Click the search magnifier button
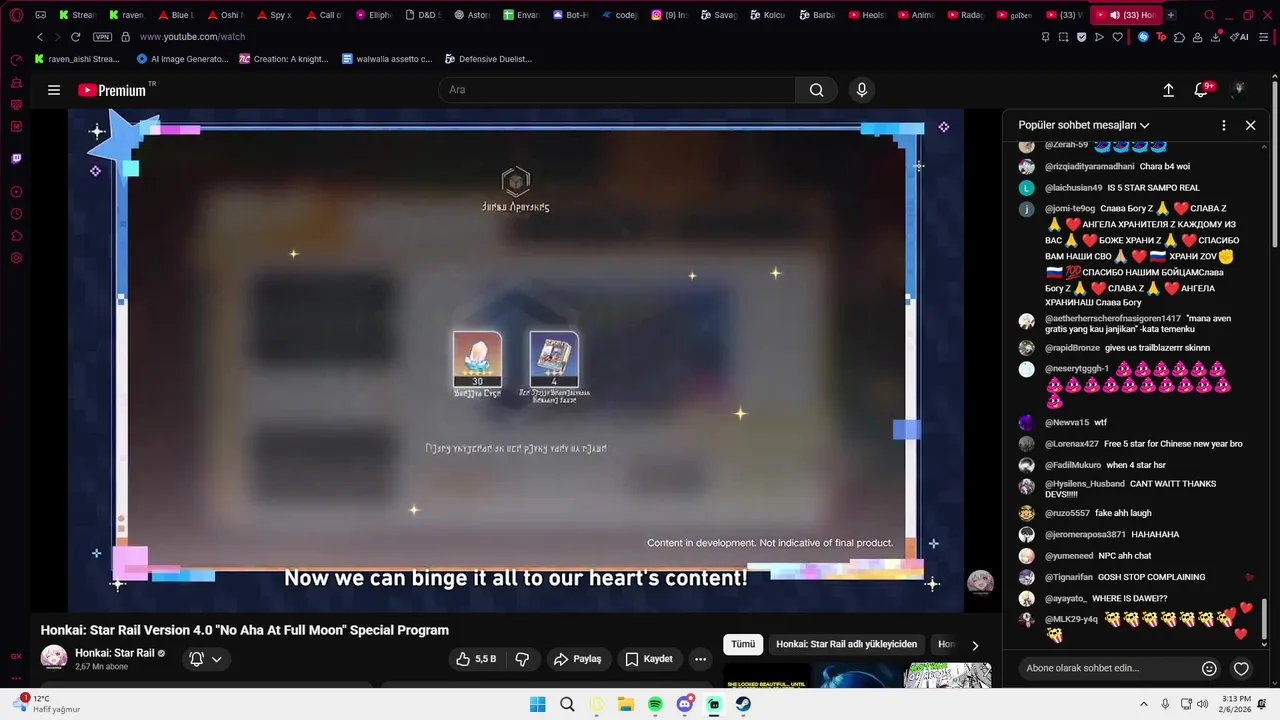 (x=817, y=90)
